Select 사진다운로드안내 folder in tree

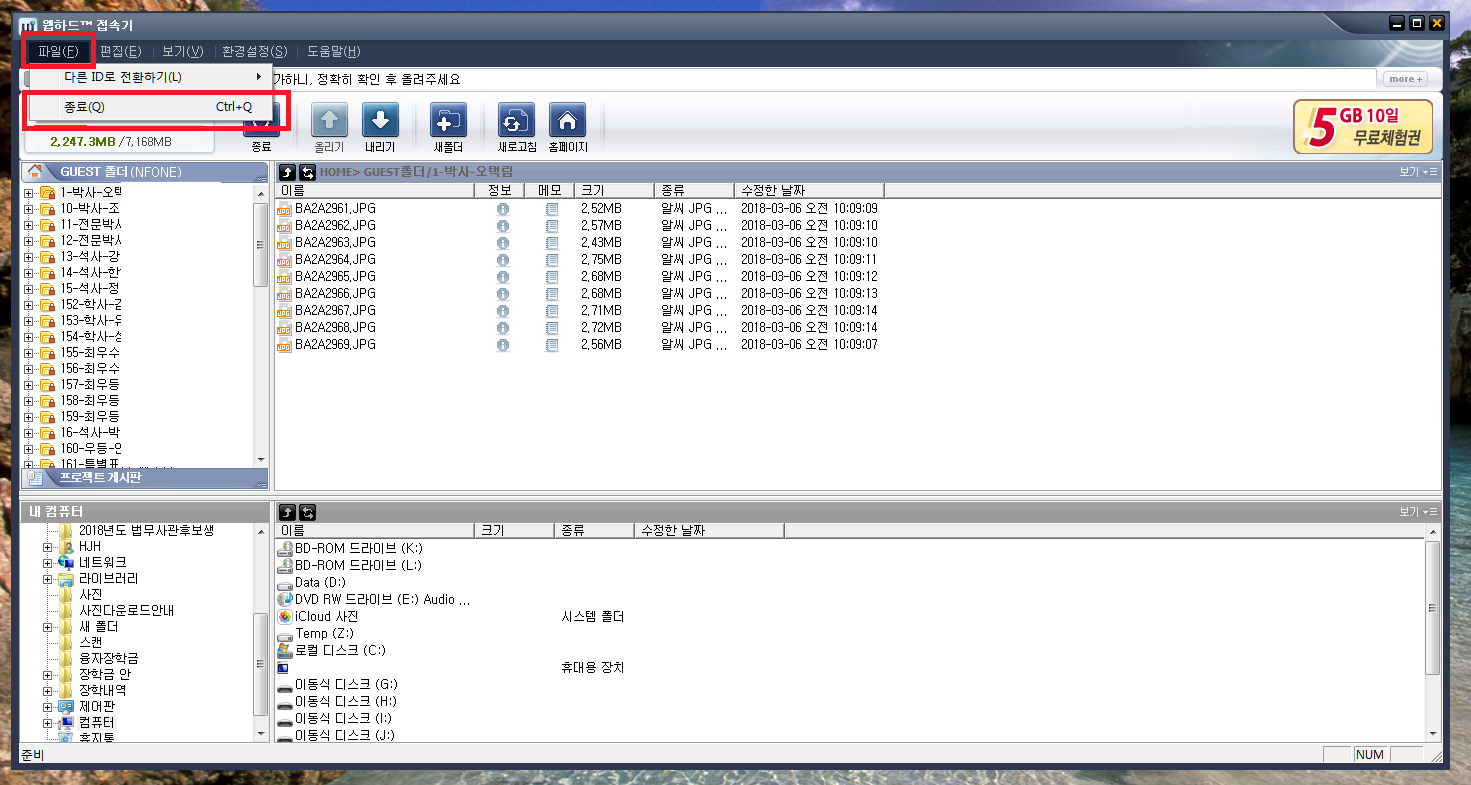pyautogui.click(x=127, y=611)
